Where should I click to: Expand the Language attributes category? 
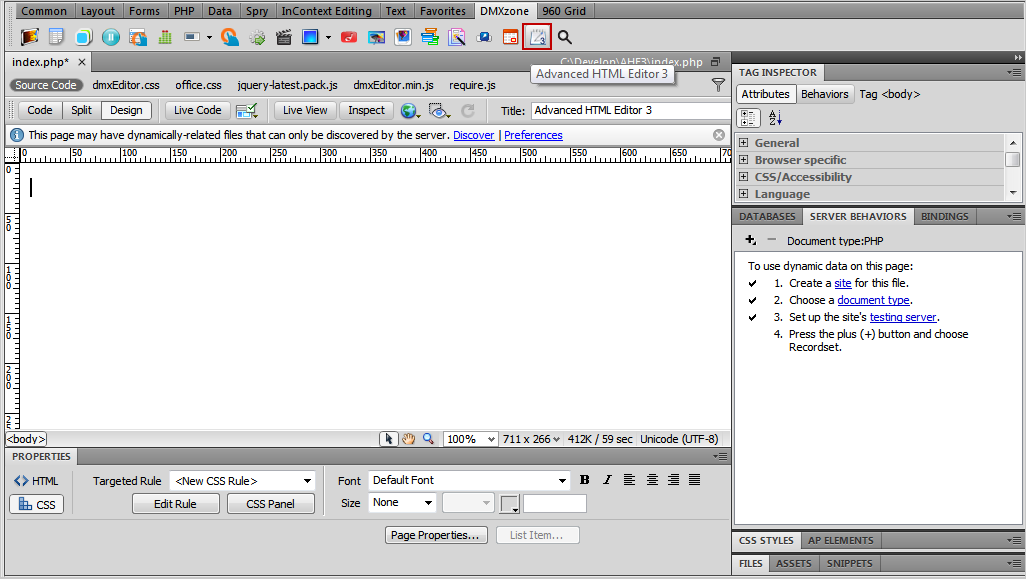743,194
